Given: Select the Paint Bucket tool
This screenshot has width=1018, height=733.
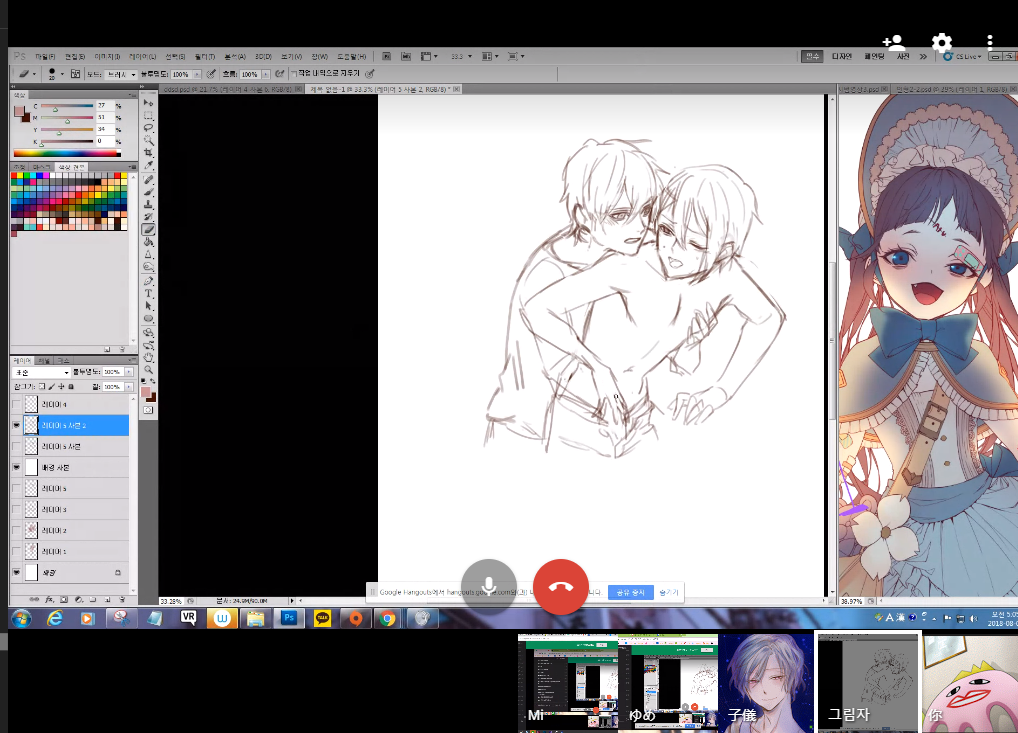Looking at the screenshot, I should 149,242.
